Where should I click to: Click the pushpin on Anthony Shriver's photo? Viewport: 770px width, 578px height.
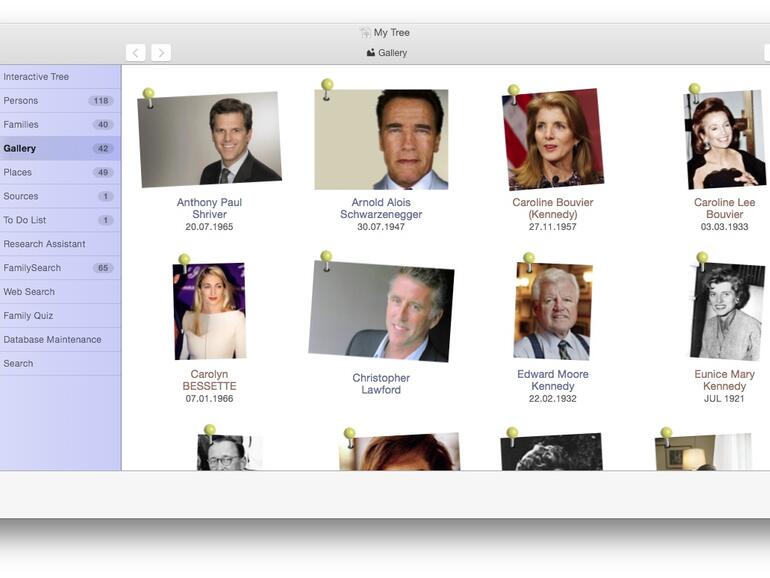coord(149,97)
